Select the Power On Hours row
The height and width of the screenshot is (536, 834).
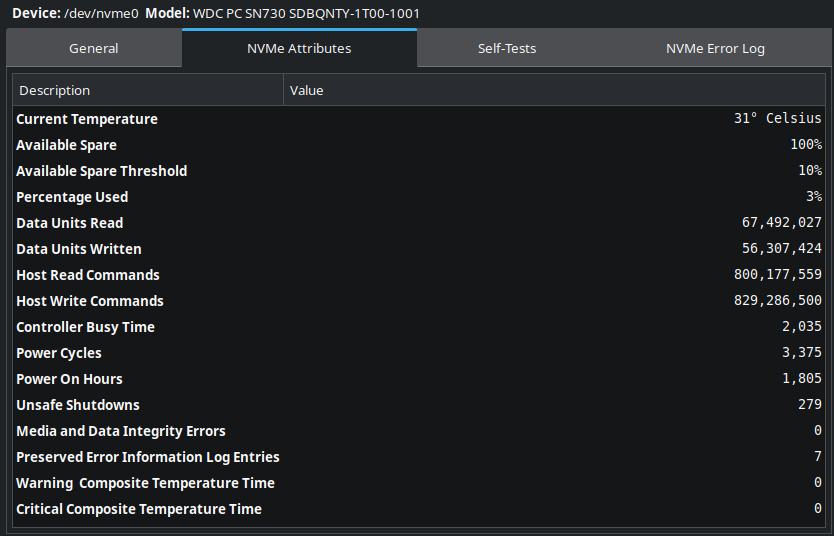[69, 379]
